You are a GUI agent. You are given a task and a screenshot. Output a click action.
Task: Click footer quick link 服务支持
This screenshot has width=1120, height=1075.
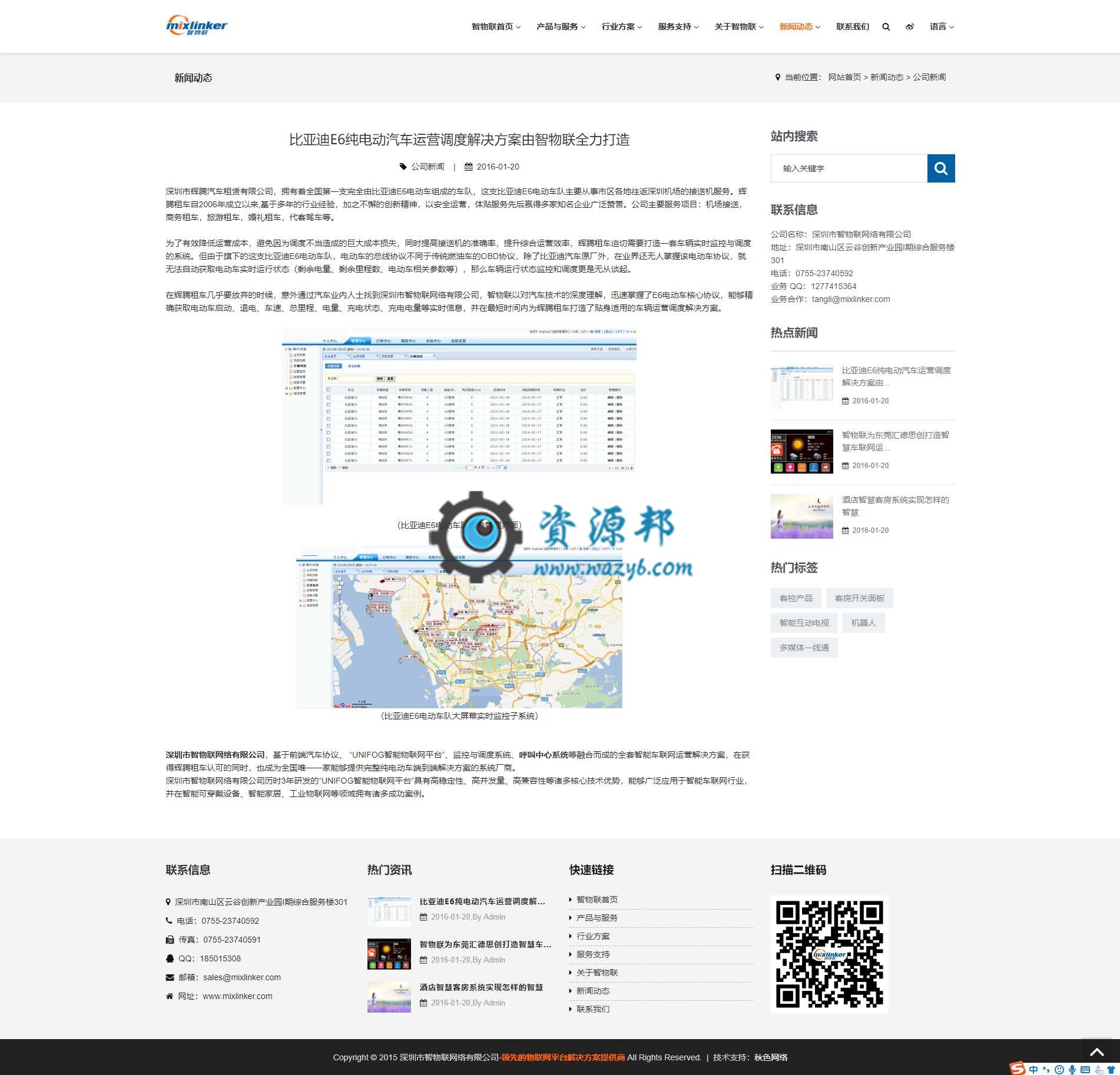point(593,954)
